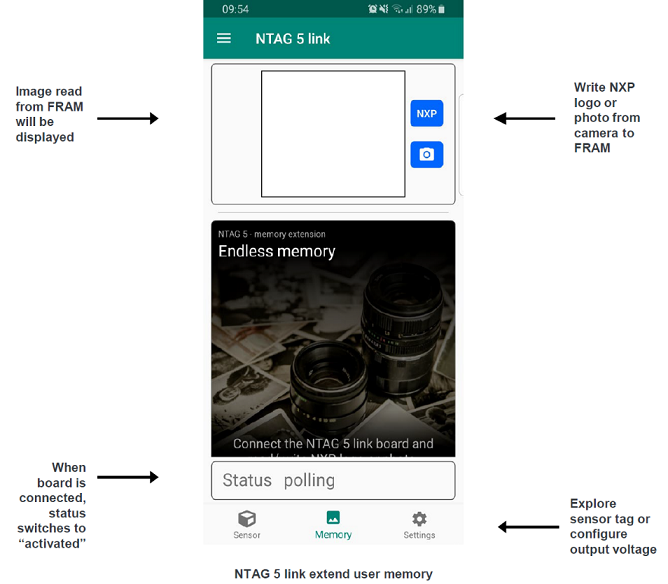The image size is (668, 584).
Task: Open the Sensor tab label
Action: (x=246, y=535)
